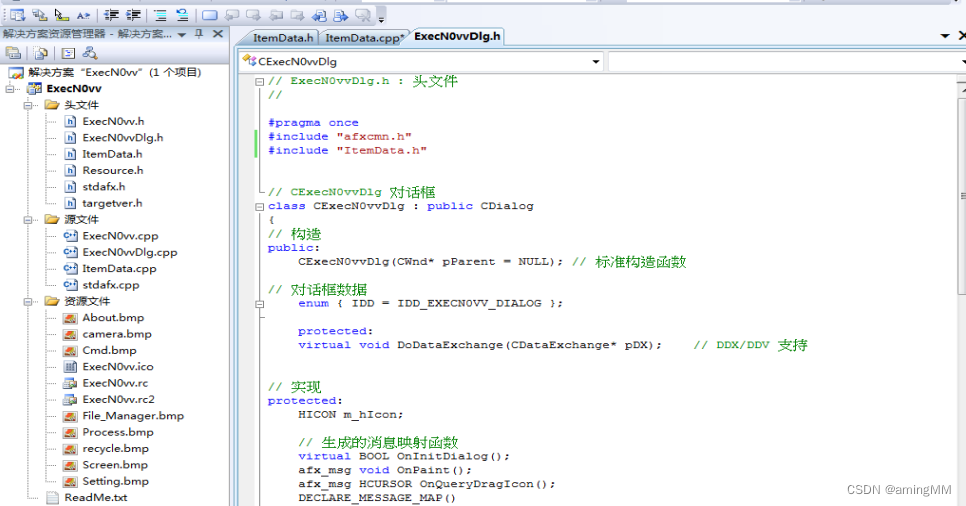Click the Increase Line Indent icon
This screenshot has width=966, height=506.
tap(133, 15)
